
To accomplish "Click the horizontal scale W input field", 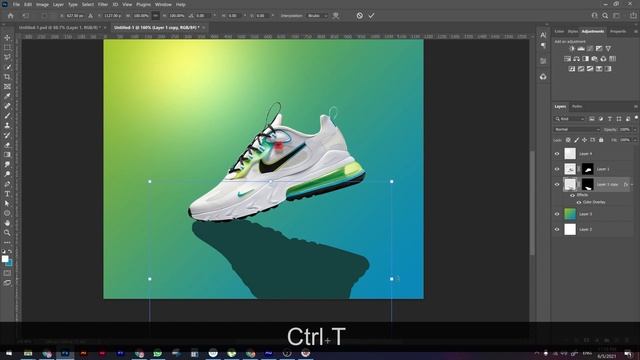I will tap(141, 16).
